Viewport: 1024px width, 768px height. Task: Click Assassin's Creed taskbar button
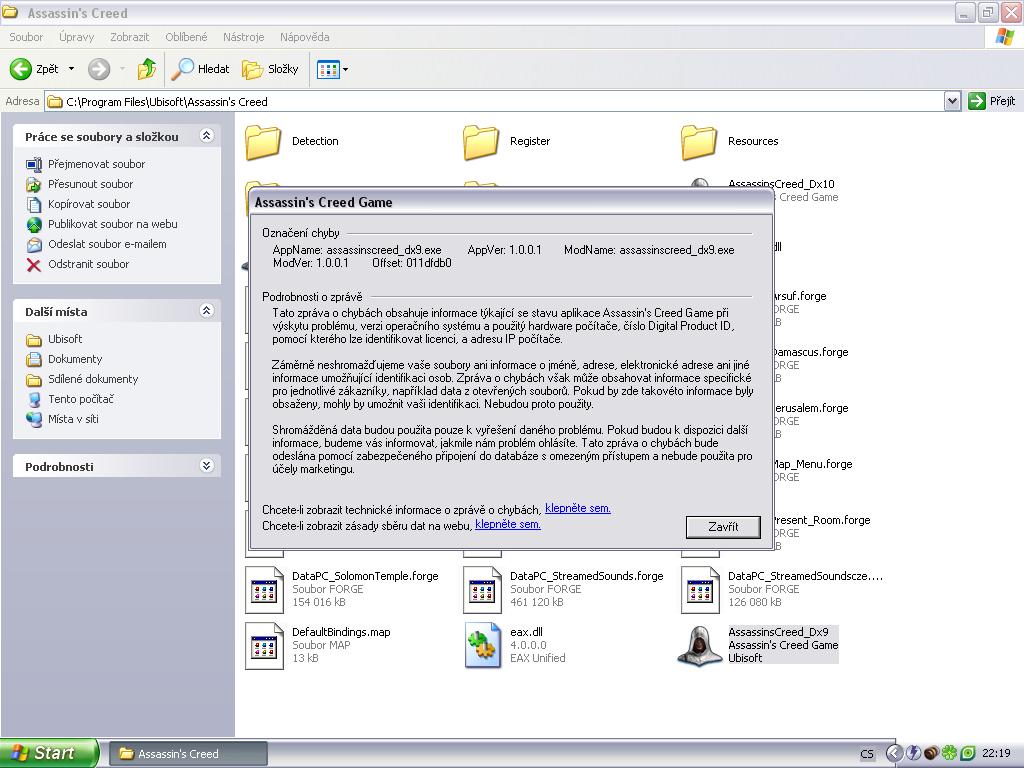pos(187,754)
